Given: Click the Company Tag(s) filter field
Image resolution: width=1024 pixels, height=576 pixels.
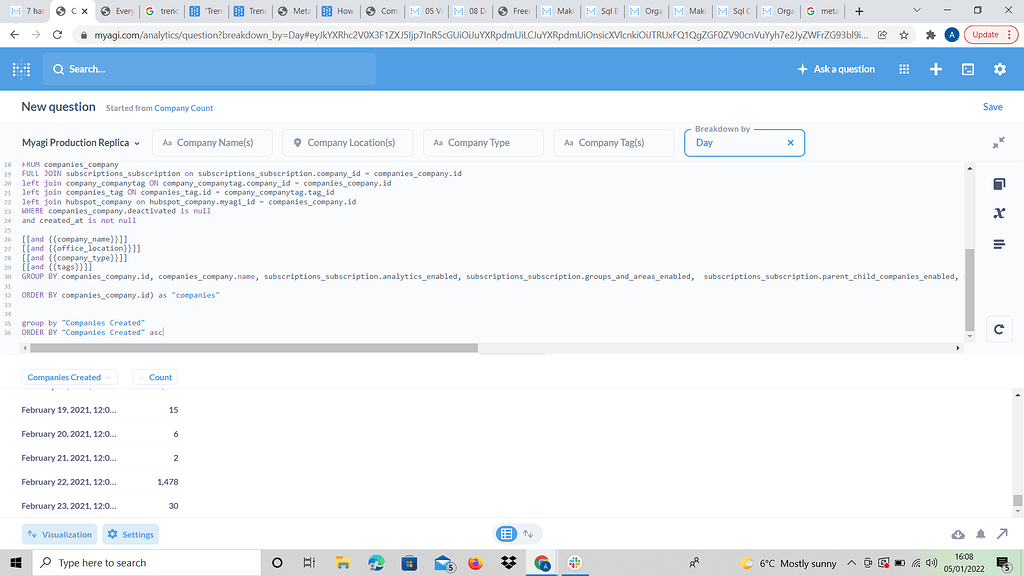Looking at the screenshot, I should pyautogui.click(x=614, y=143).
